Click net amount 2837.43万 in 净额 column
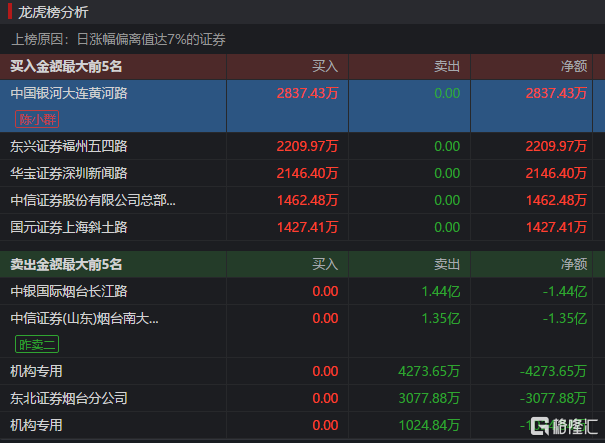The width and height of the screenshot is (605, 443). (556, 93)
